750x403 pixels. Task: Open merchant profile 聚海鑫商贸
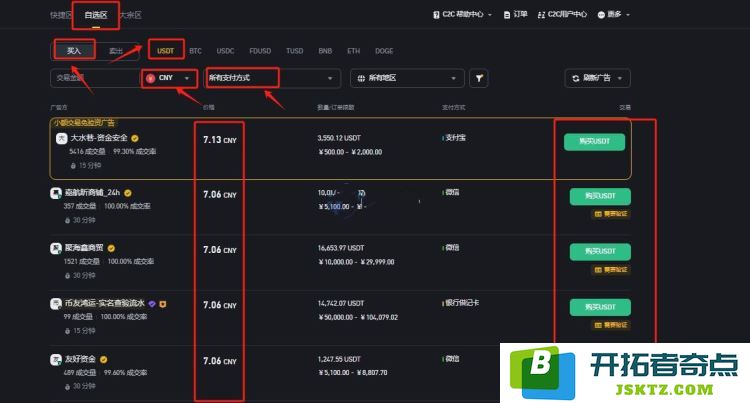pos(84,248)
